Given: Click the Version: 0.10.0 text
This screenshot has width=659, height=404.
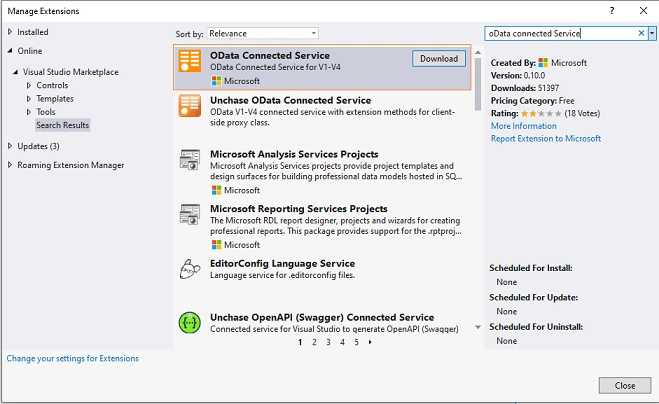Looking at the screenshot, I should pyautogui.click(x=518, y=76).
